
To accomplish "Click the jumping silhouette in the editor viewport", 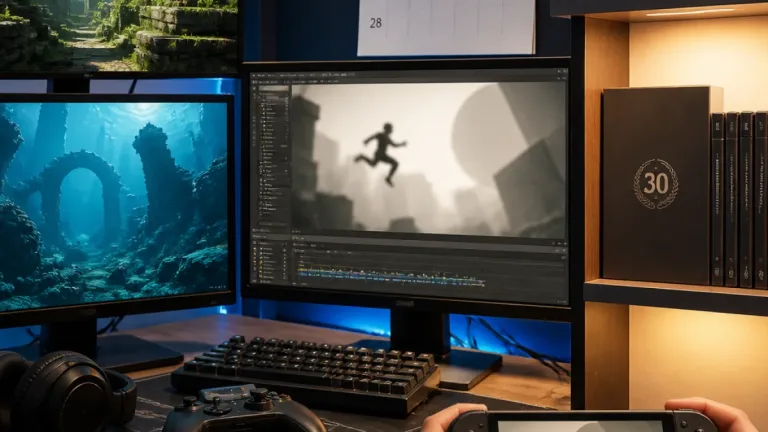I will click(381, 154).
